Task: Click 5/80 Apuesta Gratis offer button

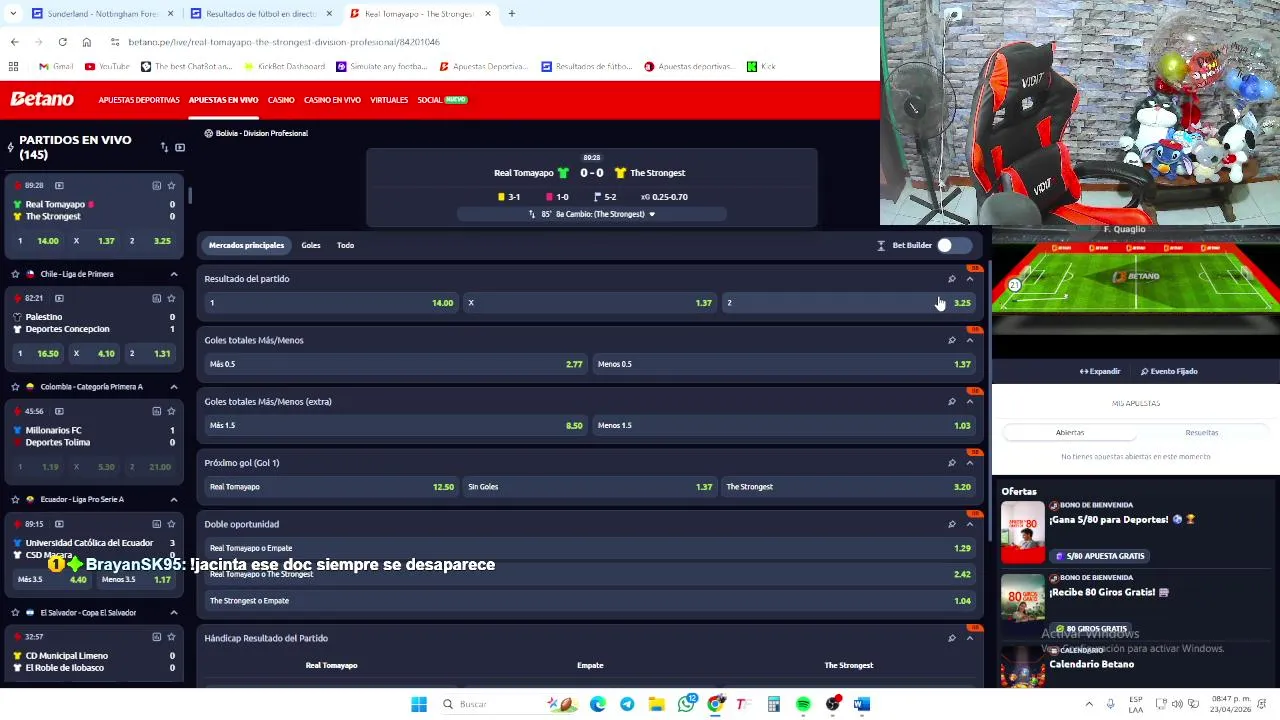Action: pos(1098,556)
